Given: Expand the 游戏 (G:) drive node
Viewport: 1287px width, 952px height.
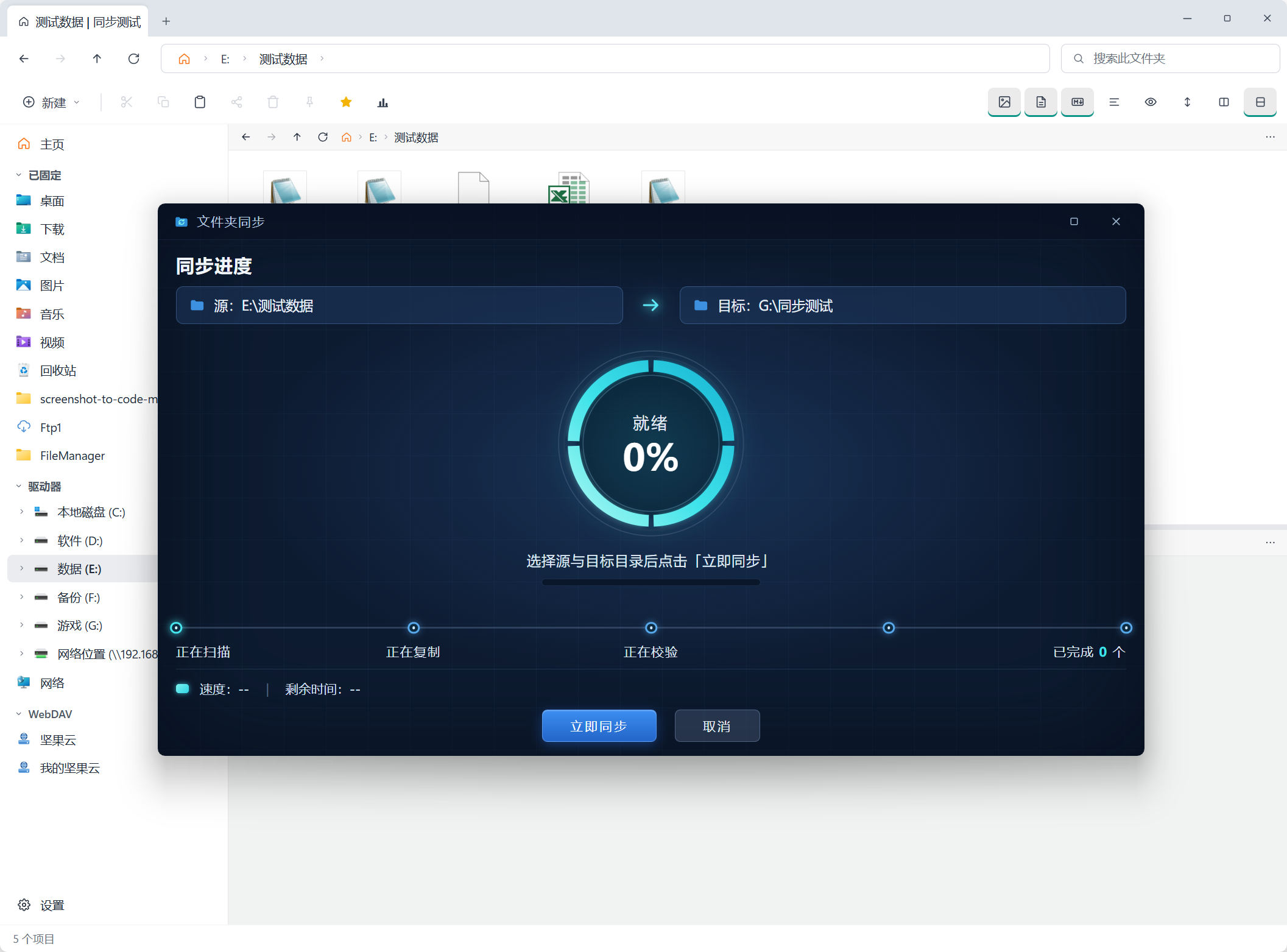Looking at the screenshot, I should coord(21,625).
